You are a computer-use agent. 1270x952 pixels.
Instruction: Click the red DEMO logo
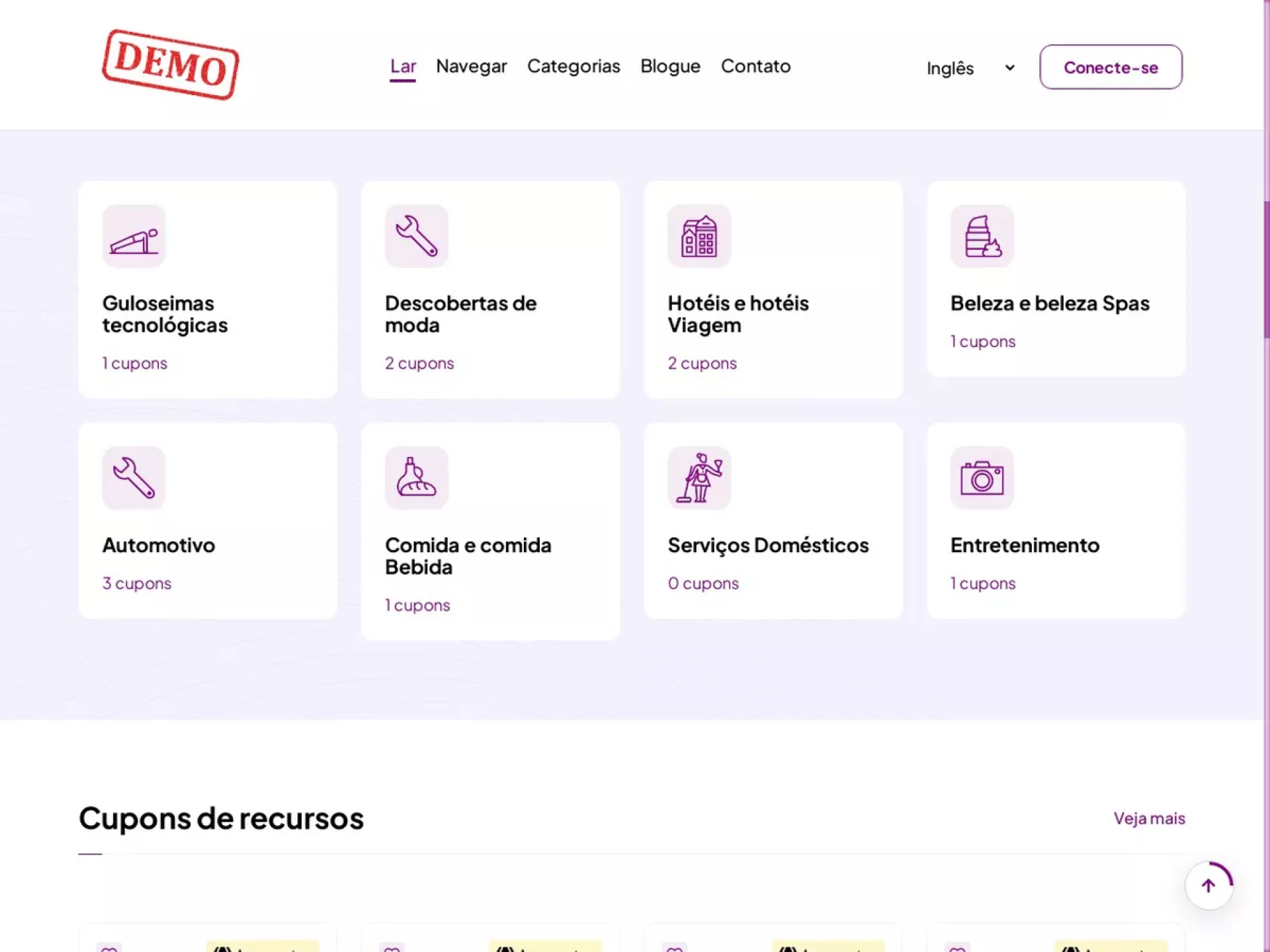tap(171, 65)
